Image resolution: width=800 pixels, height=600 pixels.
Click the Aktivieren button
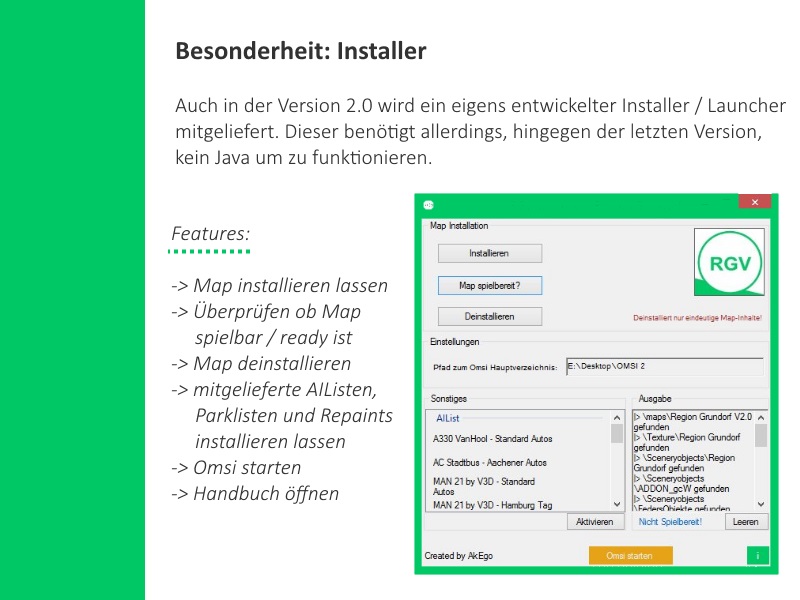coord(595,522)
